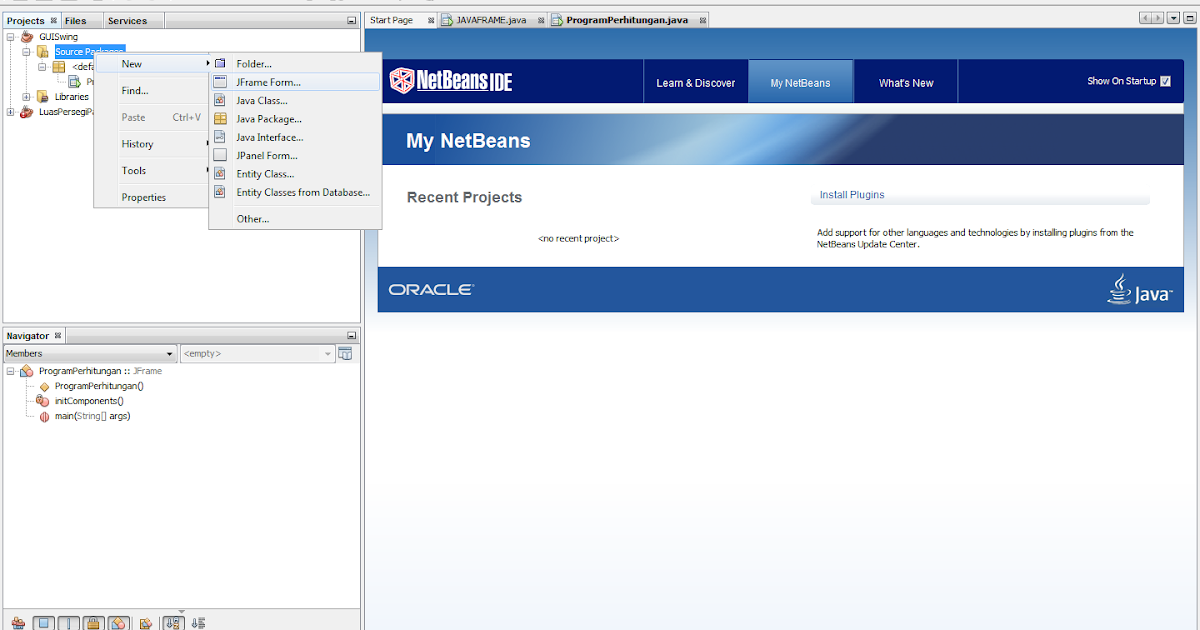
Task: Click the Install Plugins link
Action: pos(851,194)
